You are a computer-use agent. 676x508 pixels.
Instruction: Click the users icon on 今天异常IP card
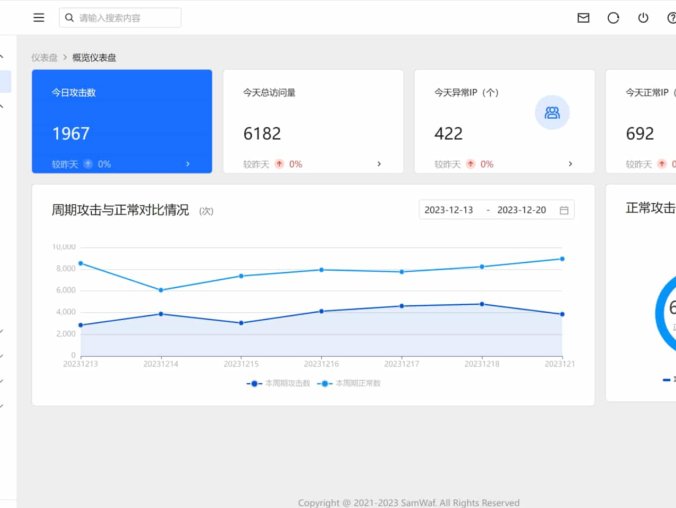[x=552, y=113]
